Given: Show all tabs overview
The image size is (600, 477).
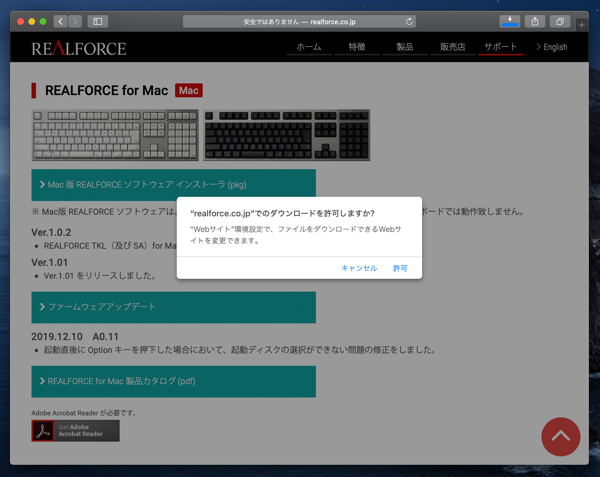Looking at the screenshot, I should pos(560,21).
